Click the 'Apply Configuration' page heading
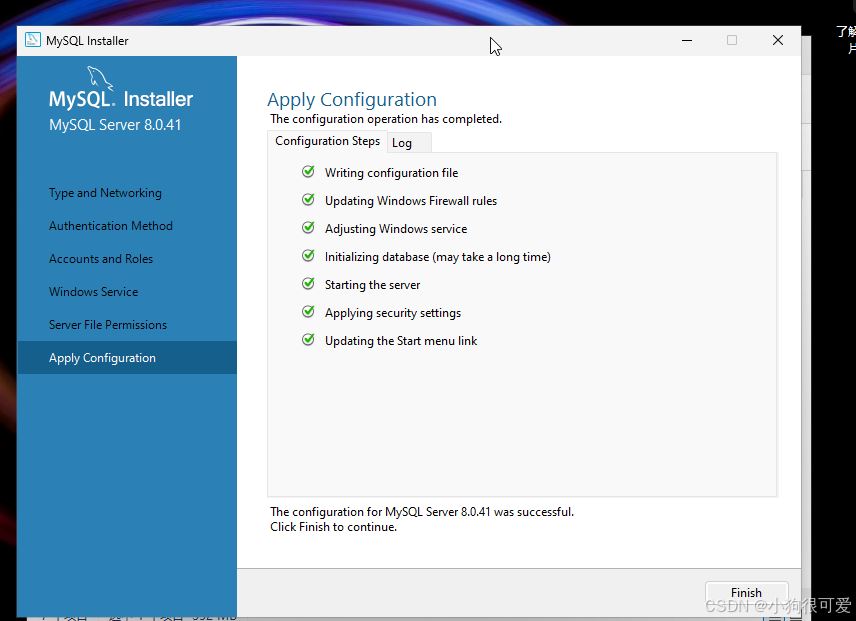Image resolution: width=856 pixels, height=621 pixels. [x=352, y=100]
